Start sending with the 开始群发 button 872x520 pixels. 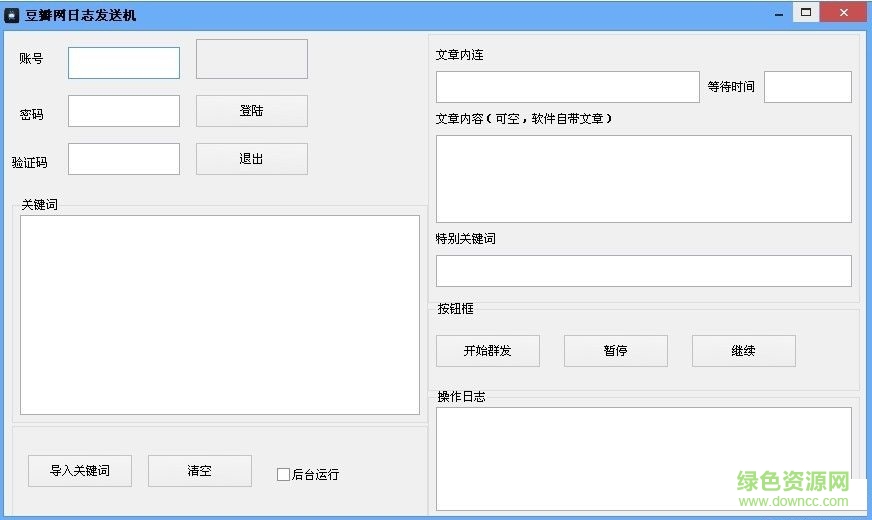tap(488, 351)
